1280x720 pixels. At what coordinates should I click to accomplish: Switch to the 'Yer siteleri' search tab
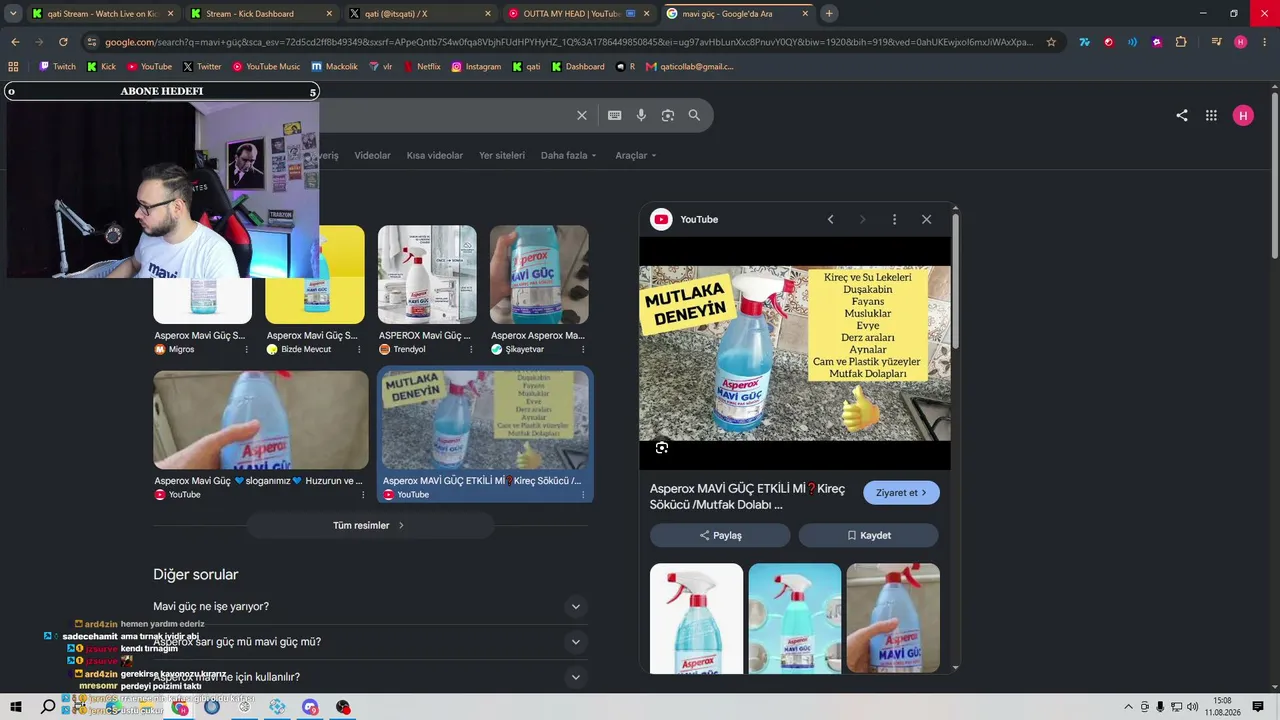coord(502,155)
